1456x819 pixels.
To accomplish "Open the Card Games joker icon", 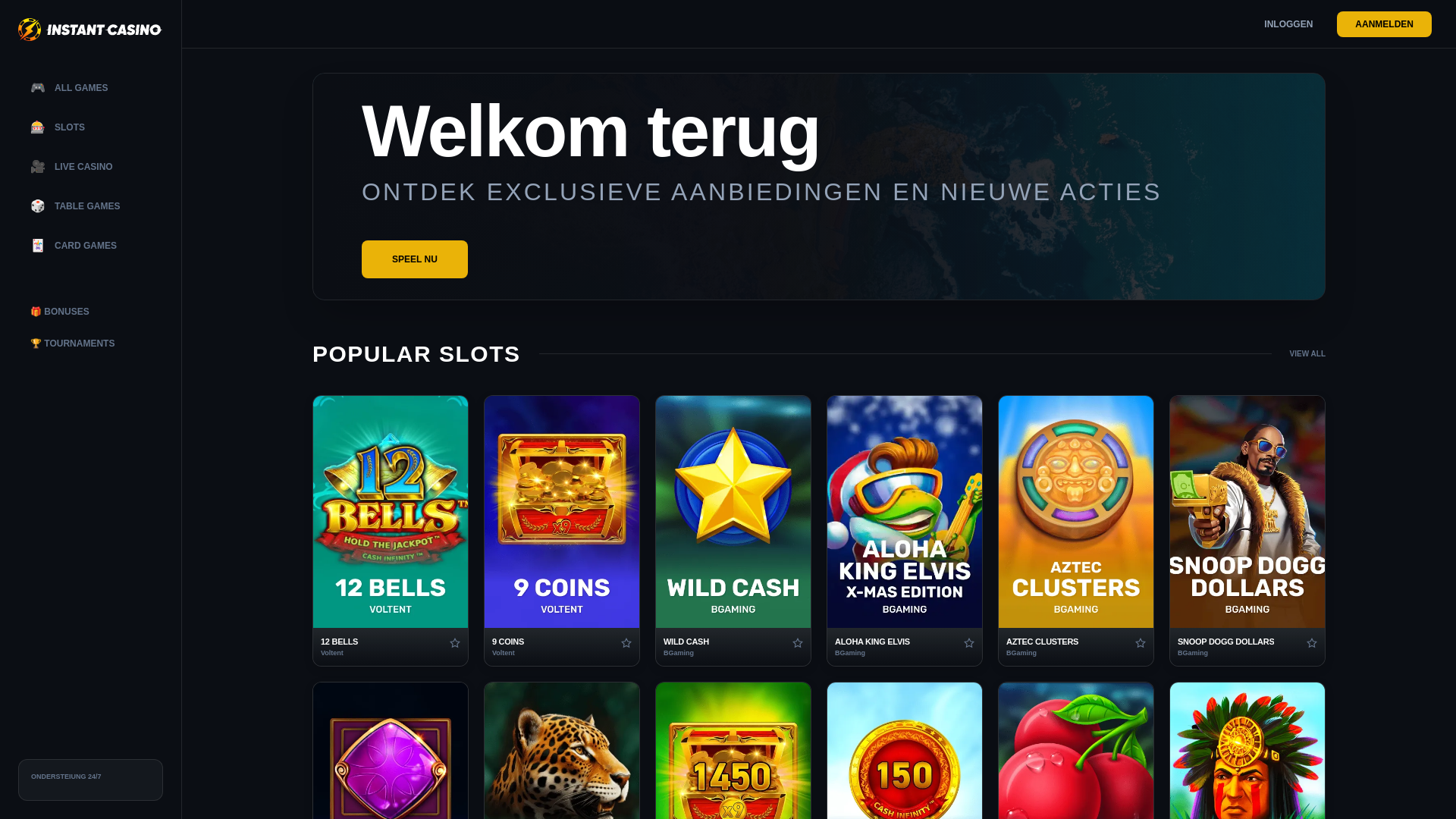I will 37,246.
